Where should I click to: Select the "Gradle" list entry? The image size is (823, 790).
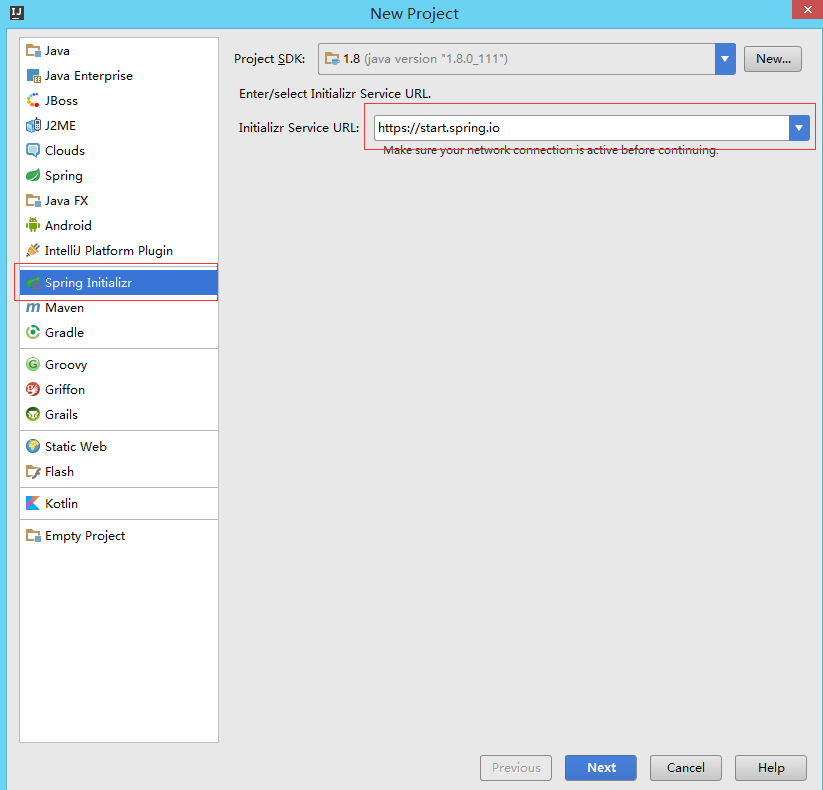click(119, 333)
